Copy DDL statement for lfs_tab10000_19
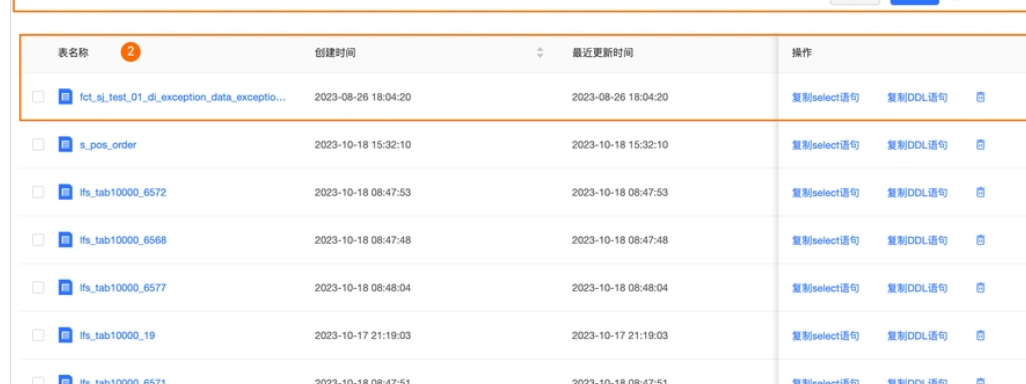Viewport: 1026px width, 384px height. [917, 336]
